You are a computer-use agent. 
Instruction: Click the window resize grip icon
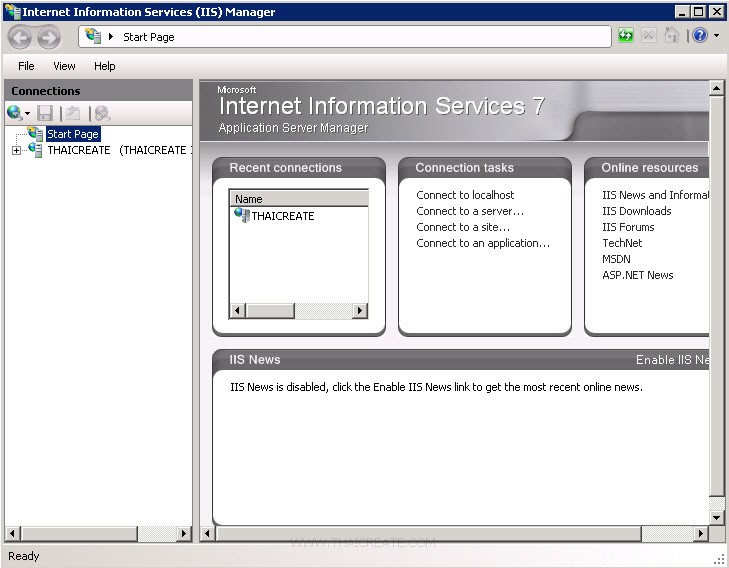tap(719, 559)
